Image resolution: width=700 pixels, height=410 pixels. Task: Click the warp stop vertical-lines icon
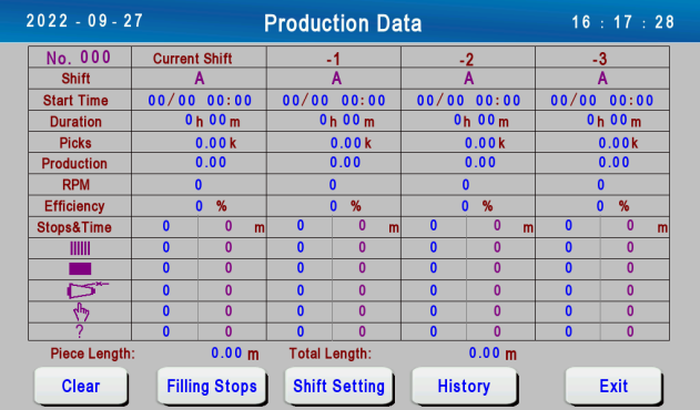[80, 248]
